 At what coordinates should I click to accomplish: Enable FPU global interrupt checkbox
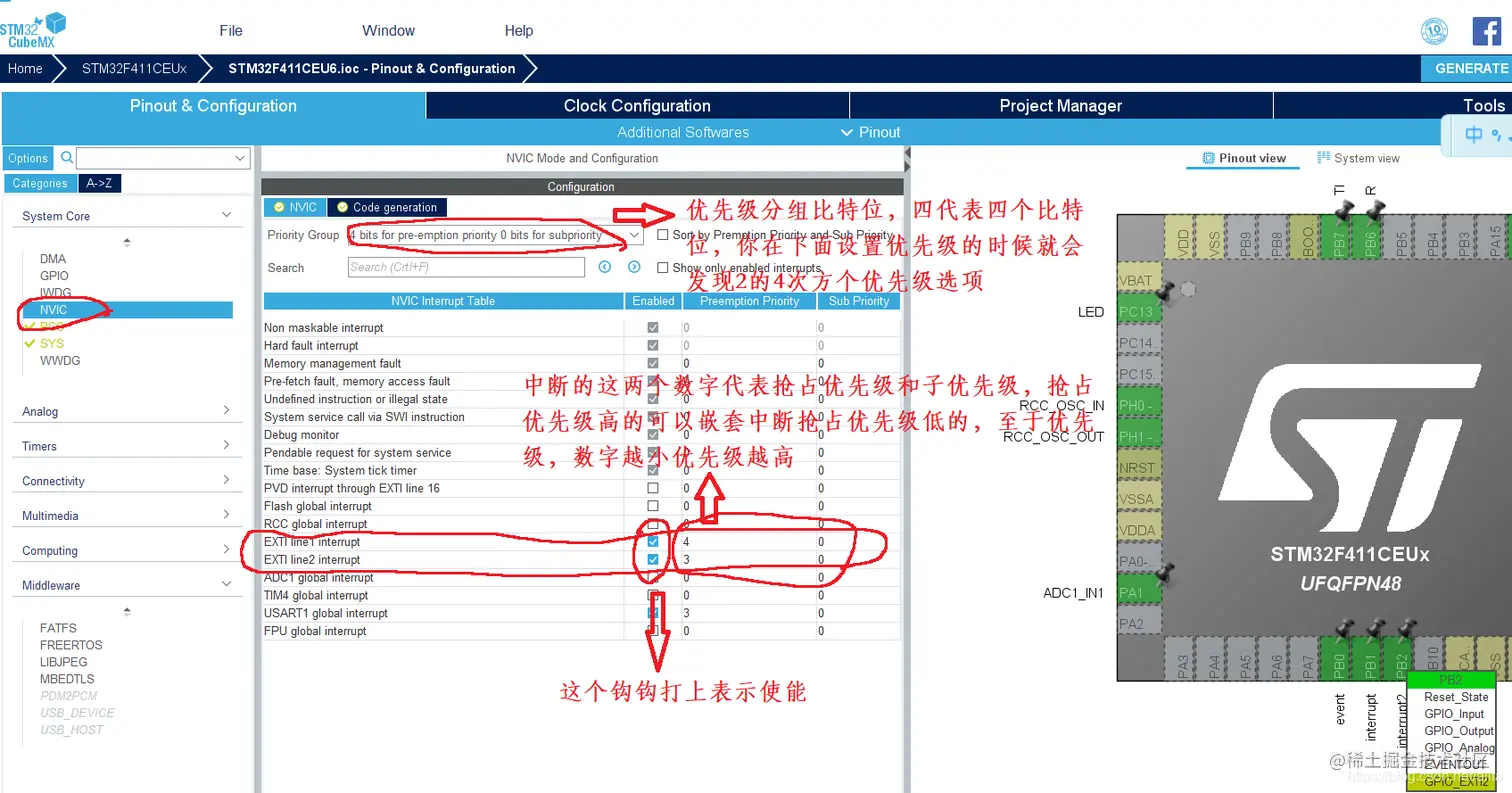pyautogui.click(x=653, y=631)
